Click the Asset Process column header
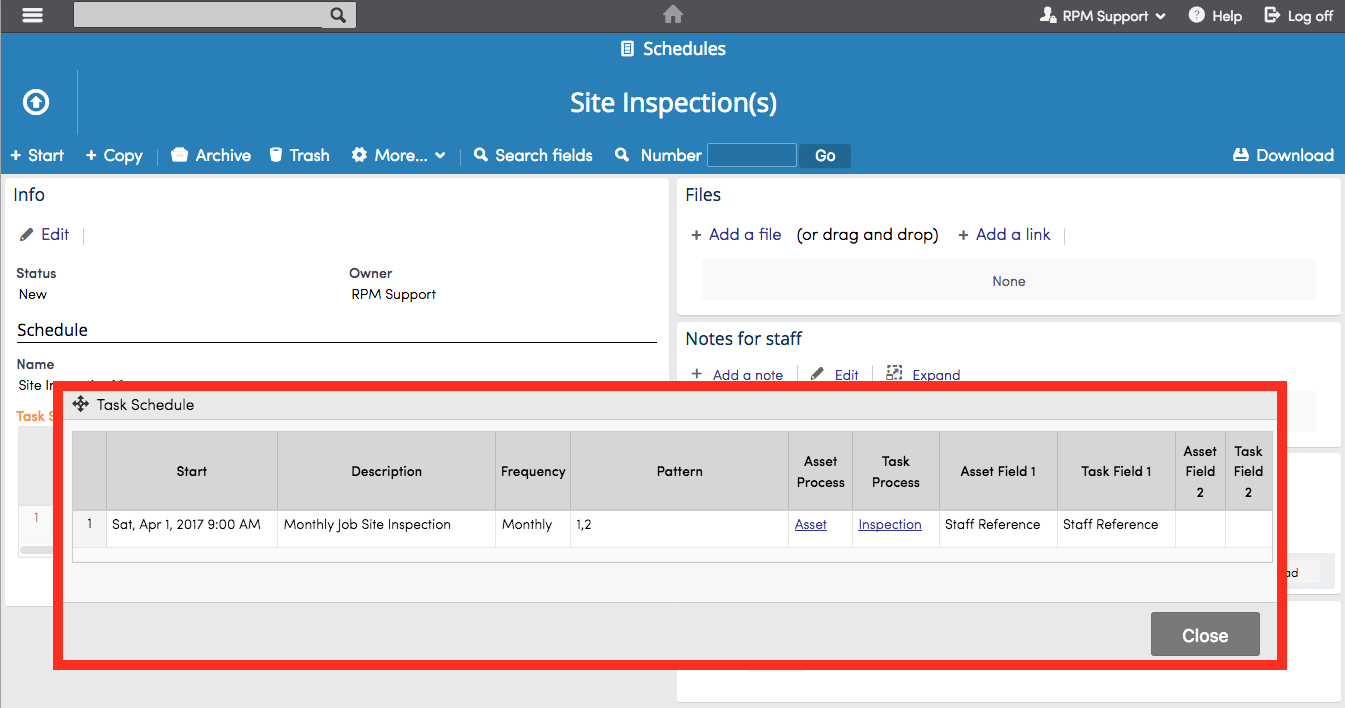1345x708 pixels. (x=821, y=471)
